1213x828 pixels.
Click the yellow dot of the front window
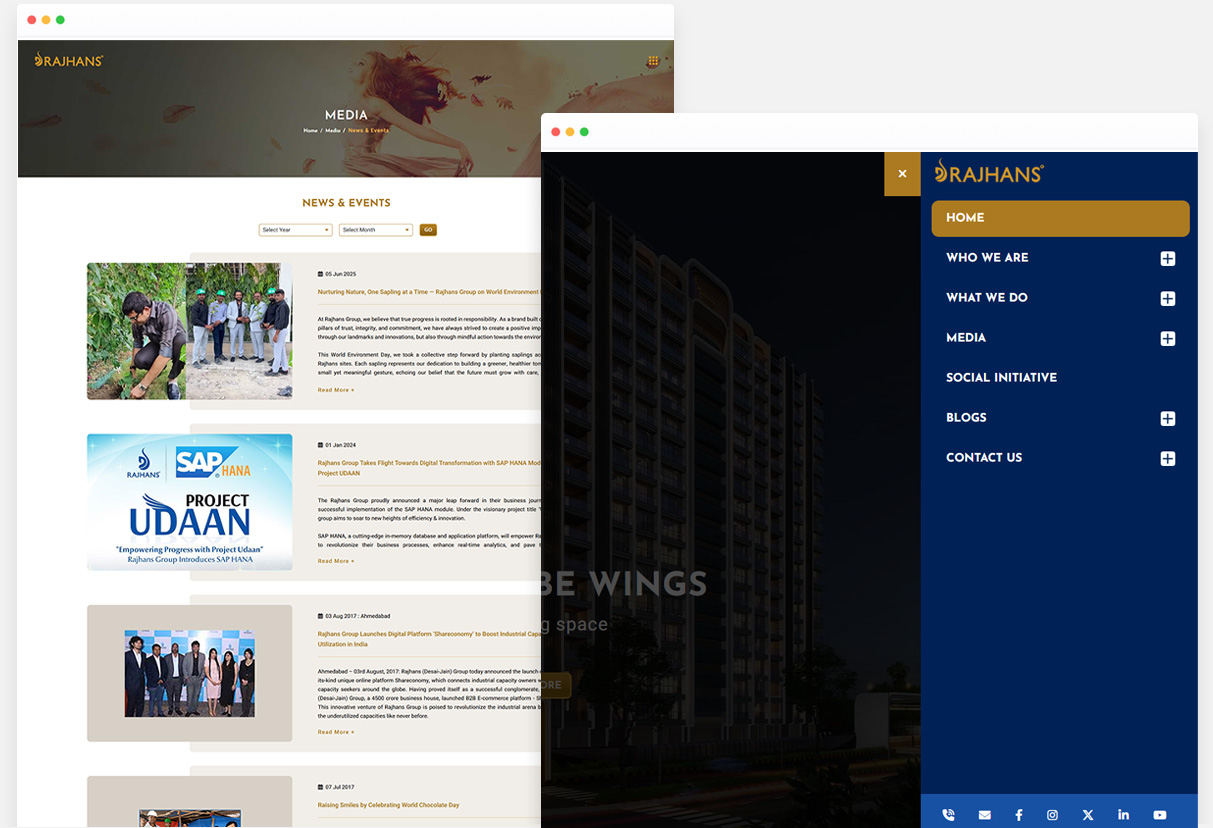click(x=570, y=132)
